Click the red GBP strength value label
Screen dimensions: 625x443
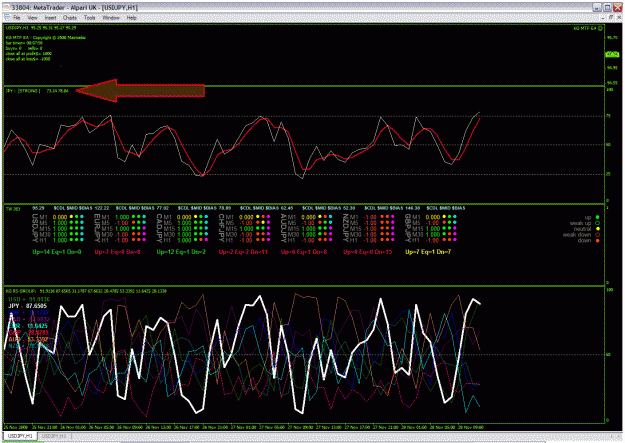(28, 333)
